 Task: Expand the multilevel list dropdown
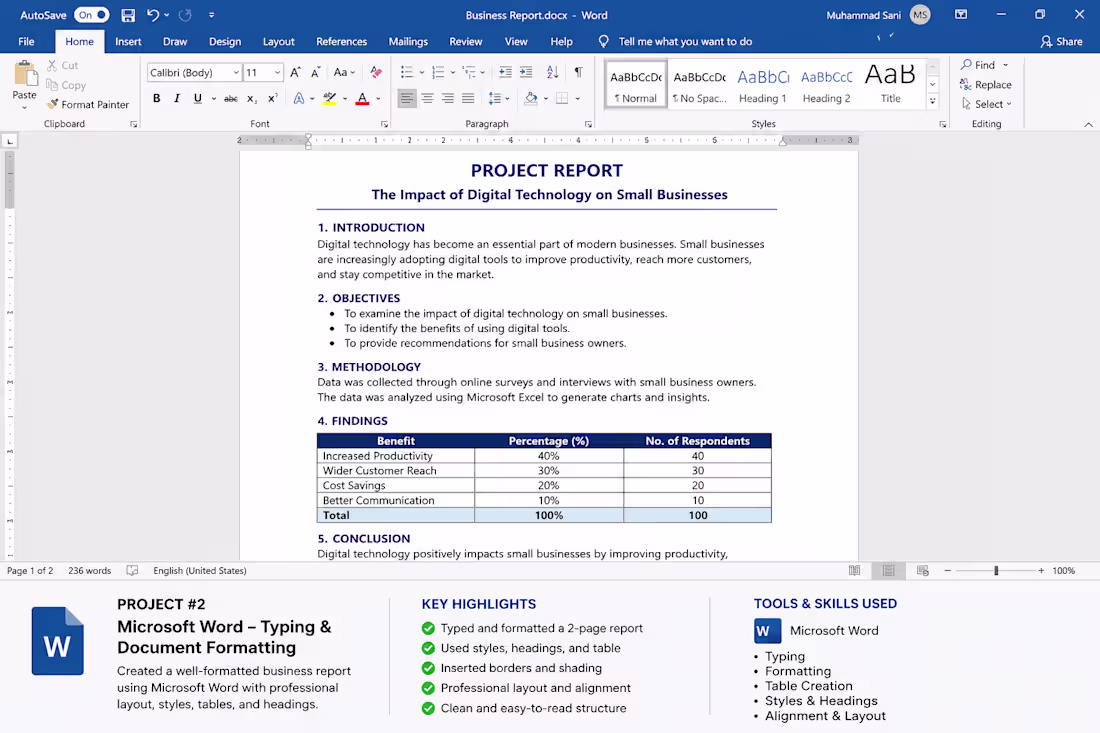pyautogui.click(x=483, y=72)
